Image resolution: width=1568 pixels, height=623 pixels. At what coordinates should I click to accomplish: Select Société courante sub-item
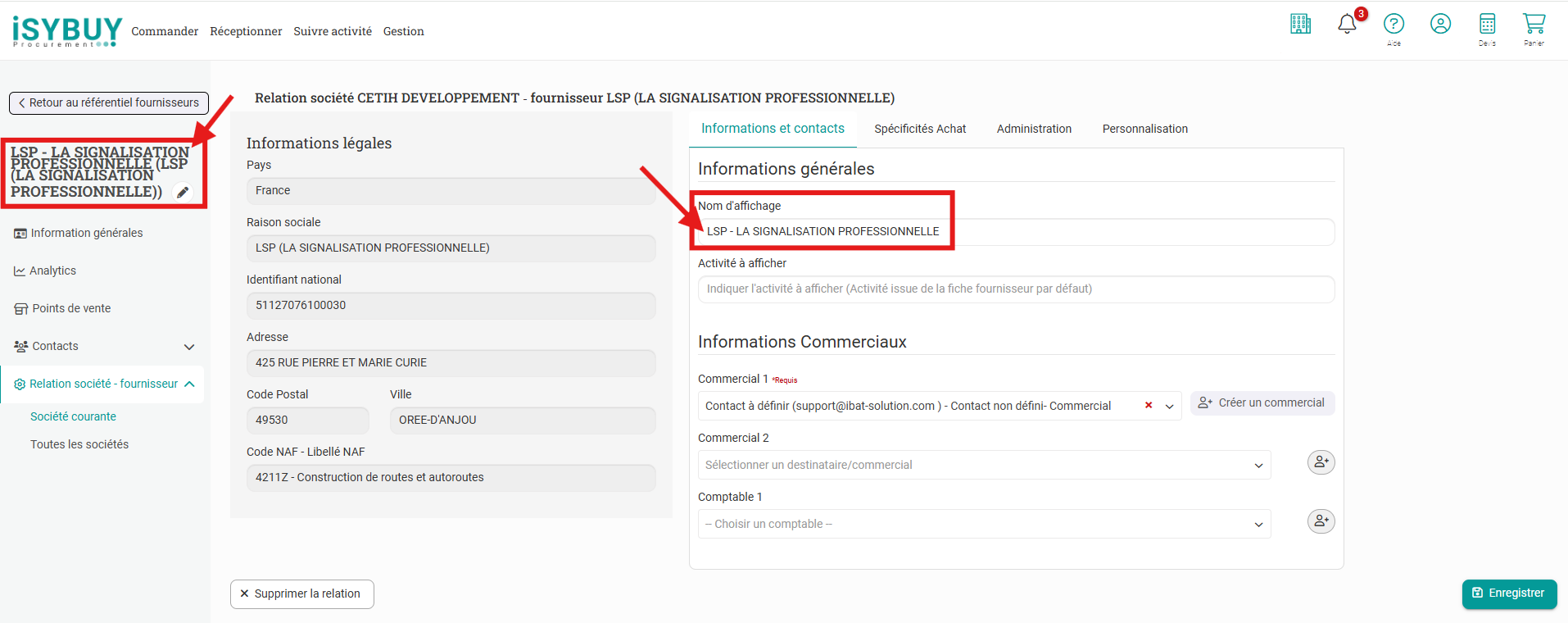pyautogui.click(x=73, y=416)
